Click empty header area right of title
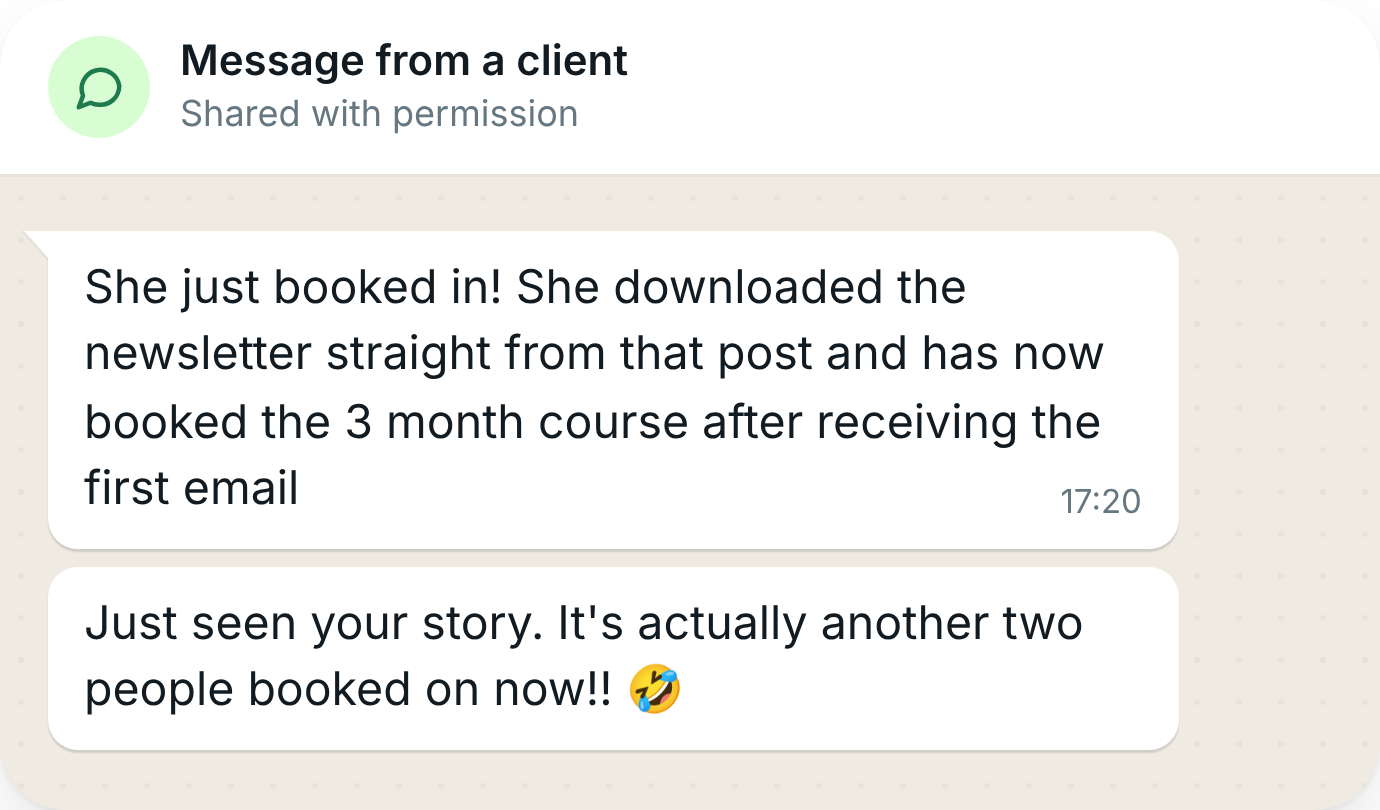The height and width of the screenshot is (810, 1380). tap(1000, 87)
